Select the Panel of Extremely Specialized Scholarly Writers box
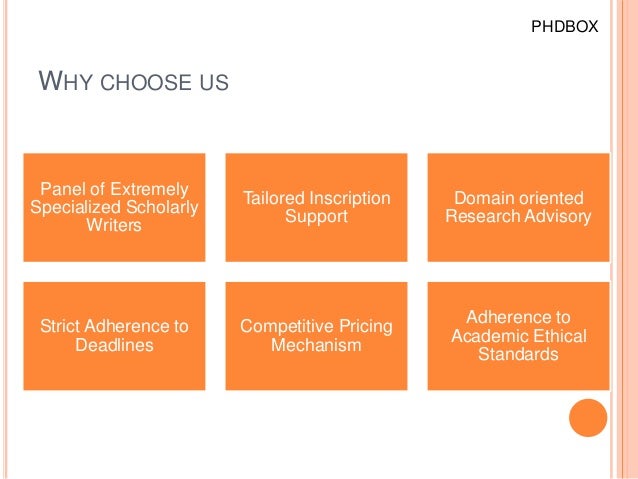This screenshot has height=479, width=638. tap(114, 207)
